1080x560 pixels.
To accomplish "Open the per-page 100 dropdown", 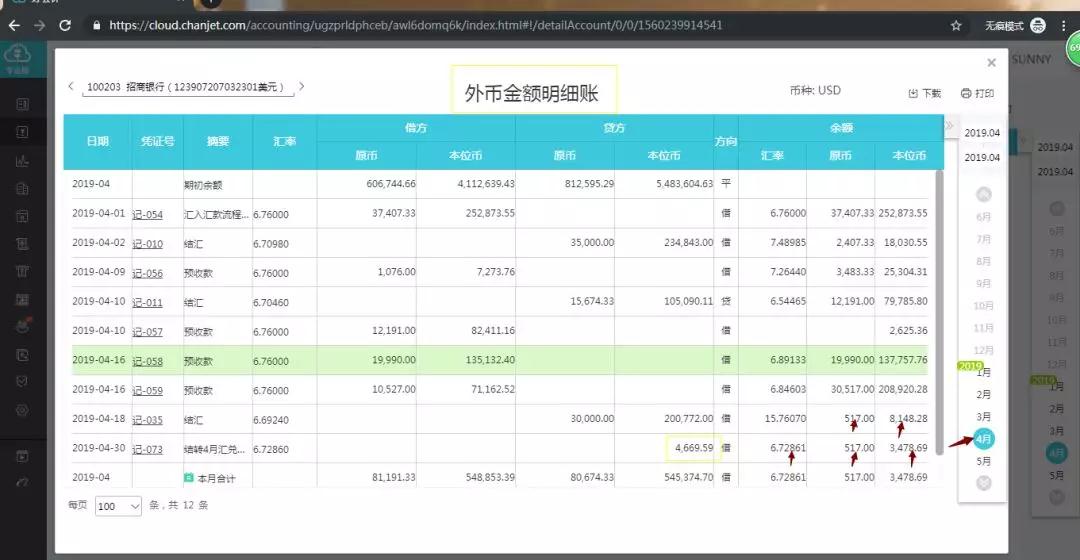I will [118, 506].
